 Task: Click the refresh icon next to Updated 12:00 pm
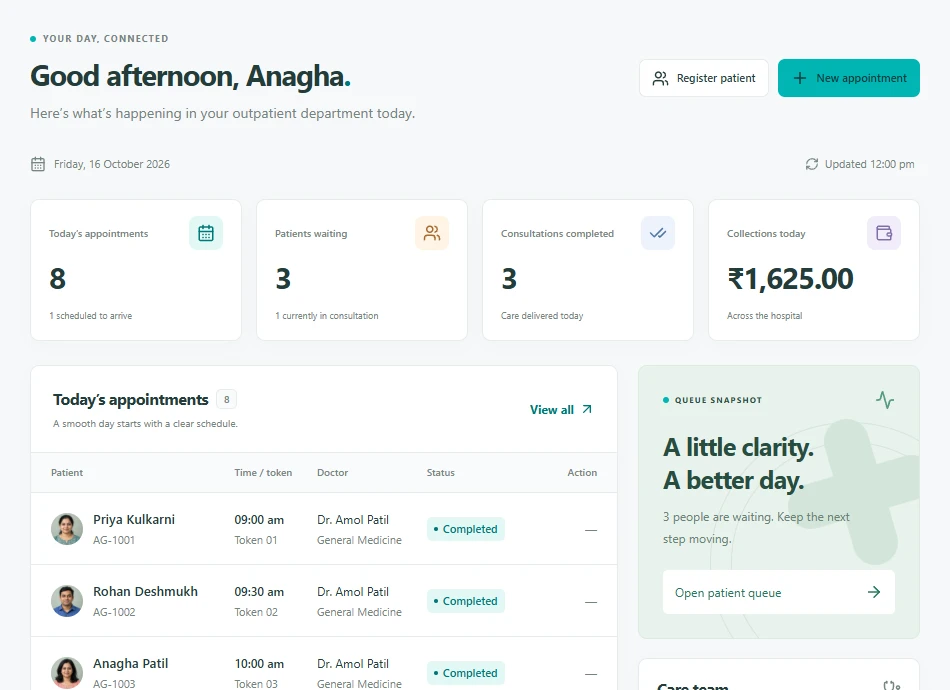click(x=811, y=164)
